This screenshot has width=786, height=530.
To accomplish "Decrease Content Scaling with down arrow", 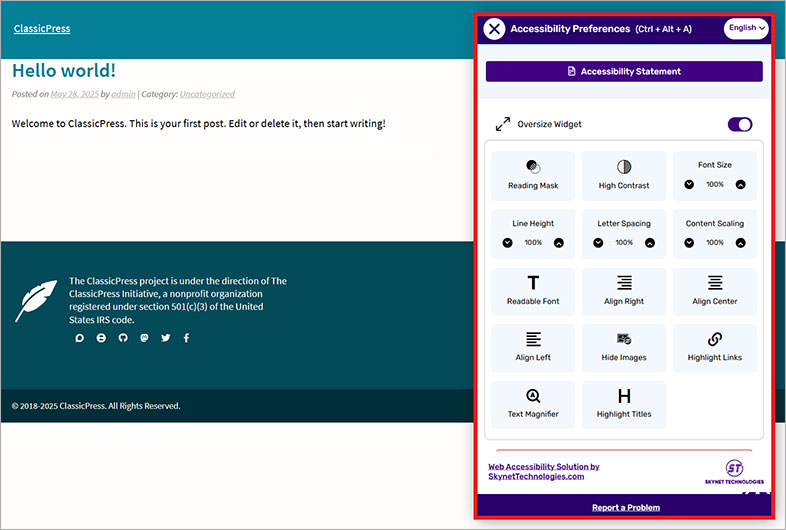I will (x=689, y=243).
